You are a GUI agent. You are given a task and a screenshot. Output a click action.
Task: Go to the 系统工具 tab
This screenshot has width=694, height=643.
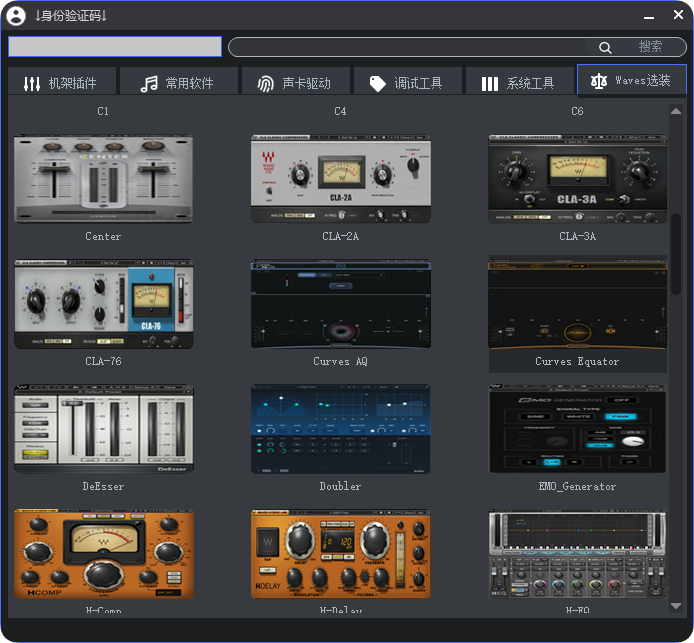(520, 81)
